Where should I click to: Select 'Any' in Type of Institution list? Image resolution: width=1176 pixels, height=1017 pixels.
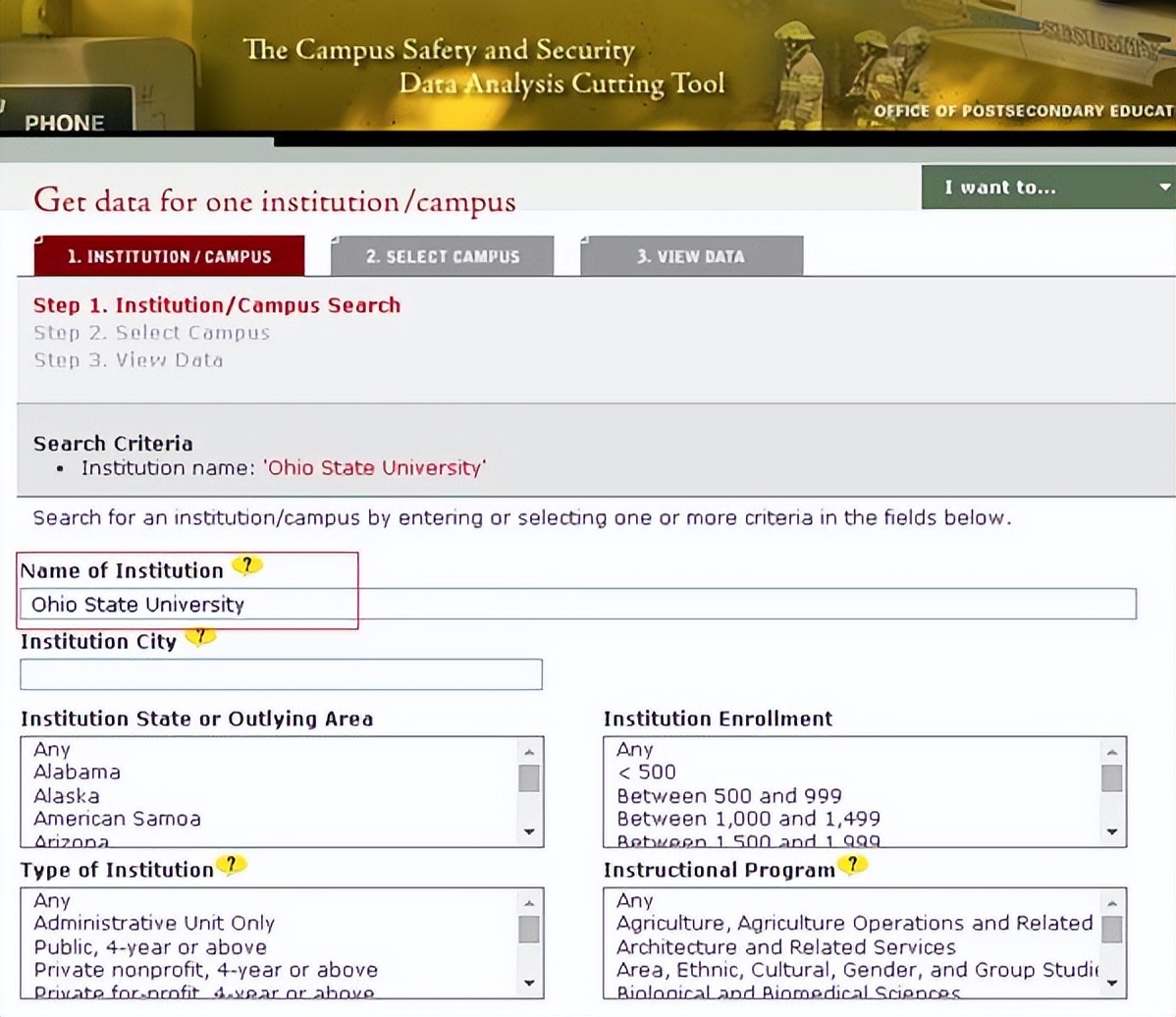tap(52, 900)
